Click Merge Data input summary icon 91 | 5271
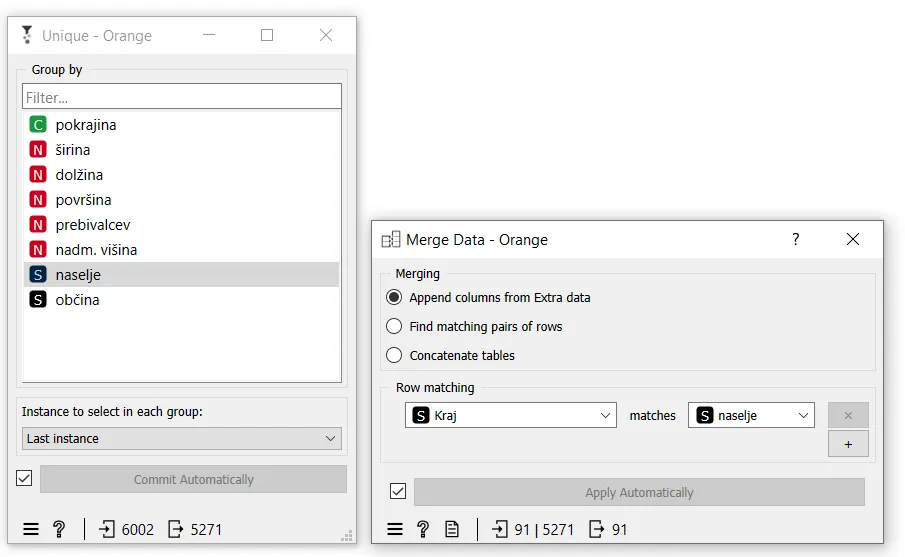 (500, 529)
